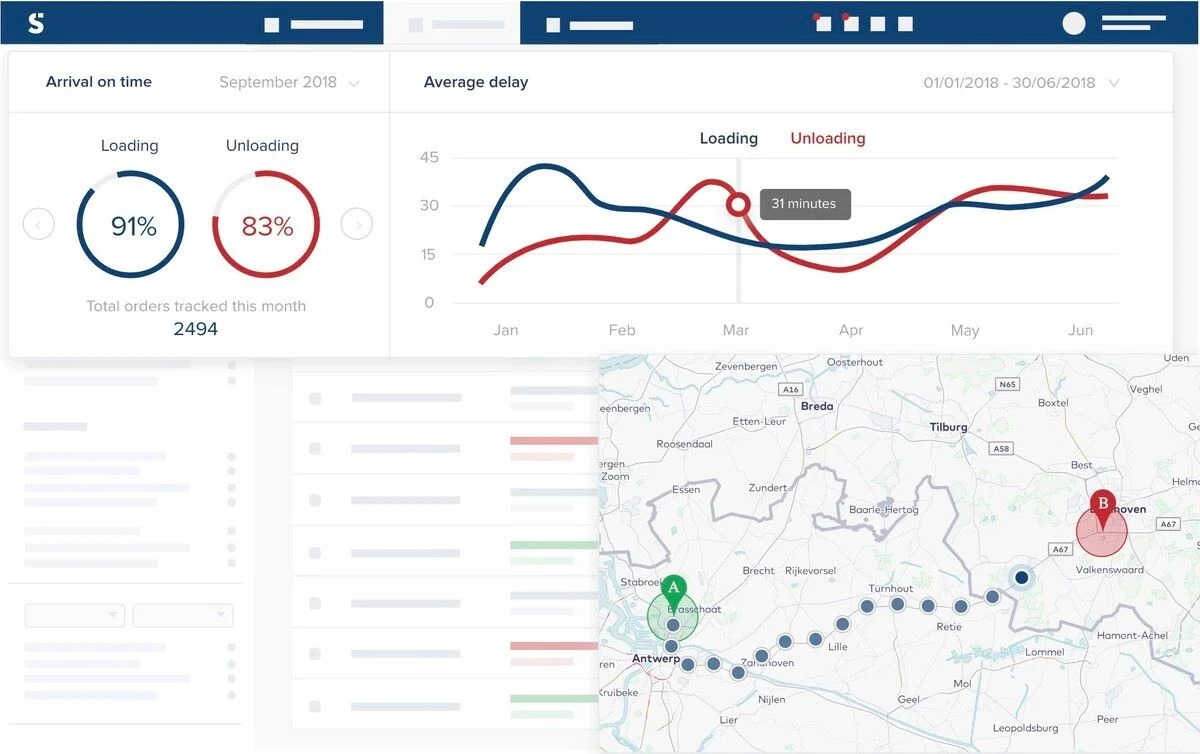Viewport: 1200px width, 754px height.
Task: Go to previous arrival stats with left arrow
Action: coord(39,224)
